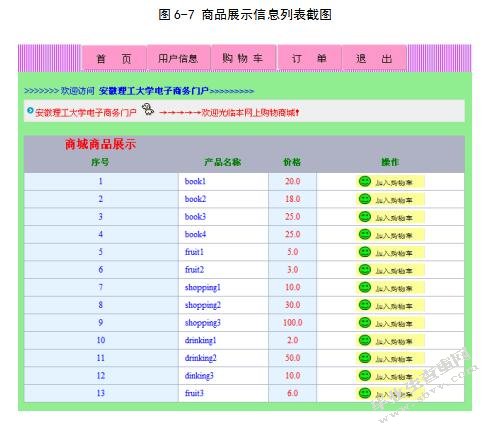The image size is (490, 429).
Task: Click the green smiley icon for book2
Action: click(x=365, y=199)
